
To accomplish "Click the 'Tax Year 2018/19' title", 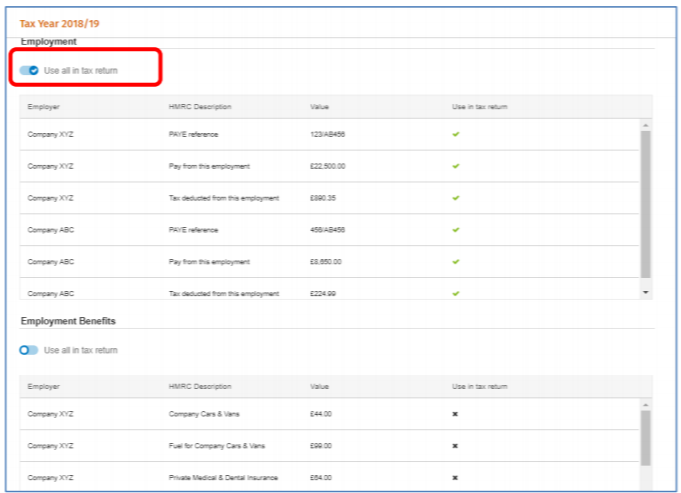I will tap(60, 23).
